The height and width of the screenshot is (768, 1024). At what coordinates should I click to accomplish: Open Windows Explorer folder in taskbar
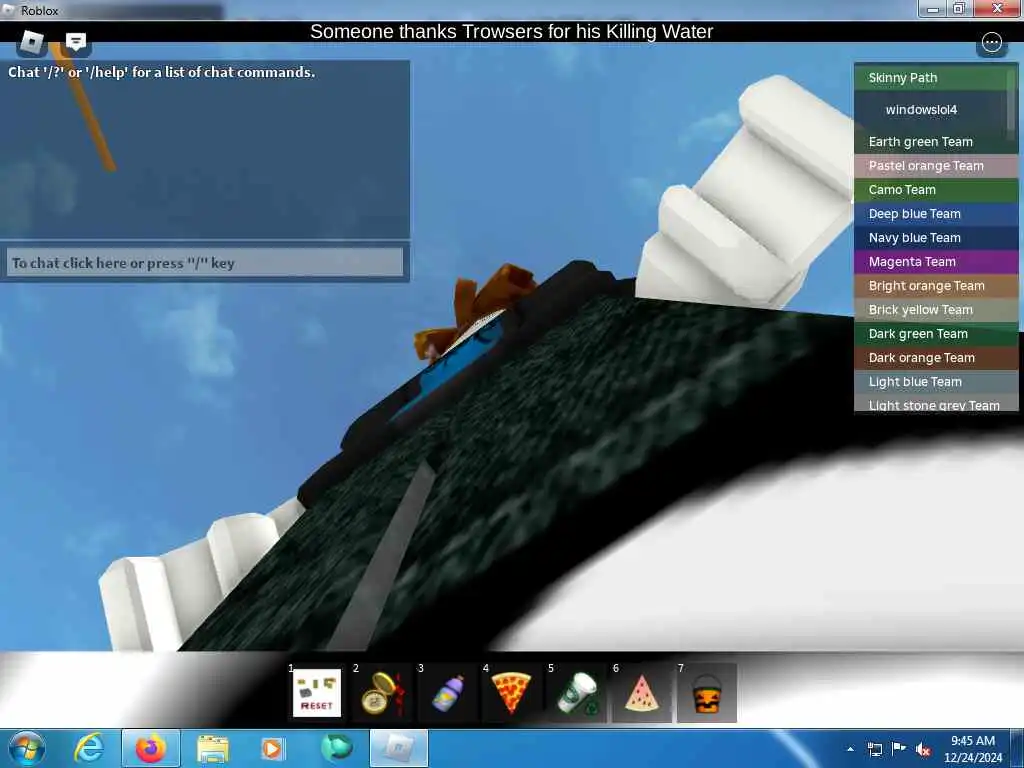point(212,749)
